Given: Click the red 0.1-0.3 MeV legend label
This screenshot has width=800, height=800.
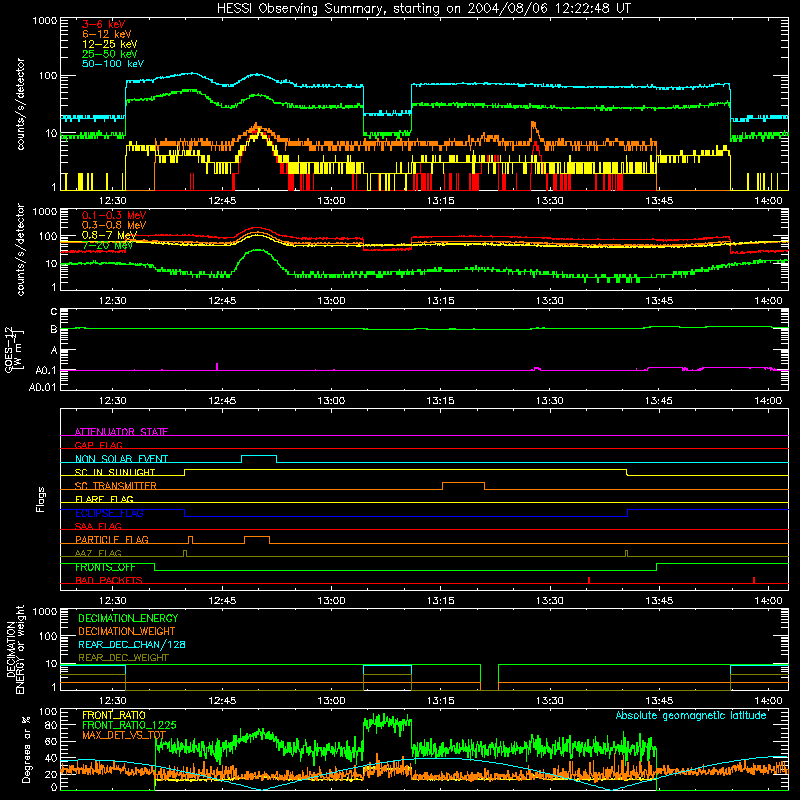Looking at the screenshot, I should click(114, 215).
